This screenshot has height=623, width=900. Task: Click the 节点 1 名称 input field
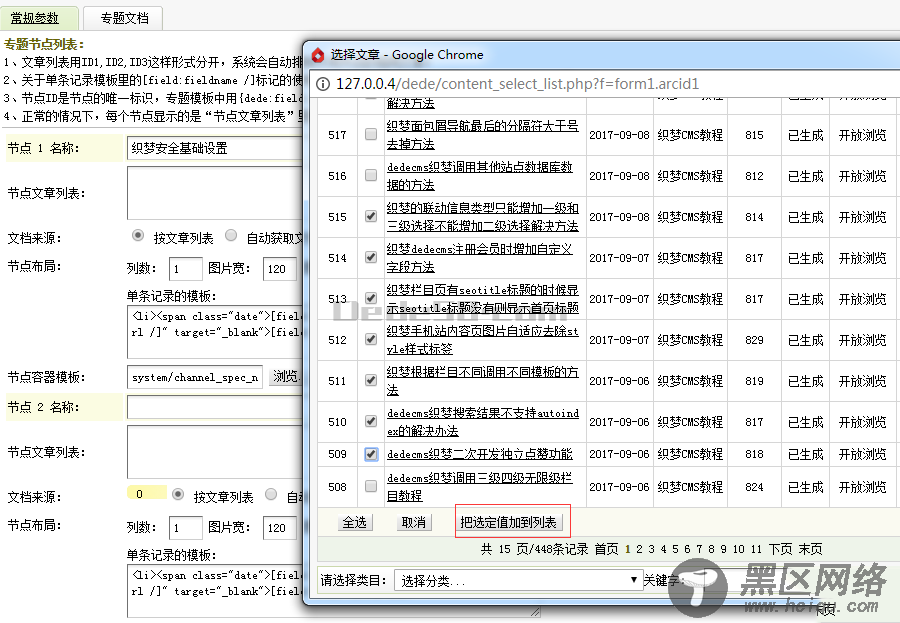point(215,148)
